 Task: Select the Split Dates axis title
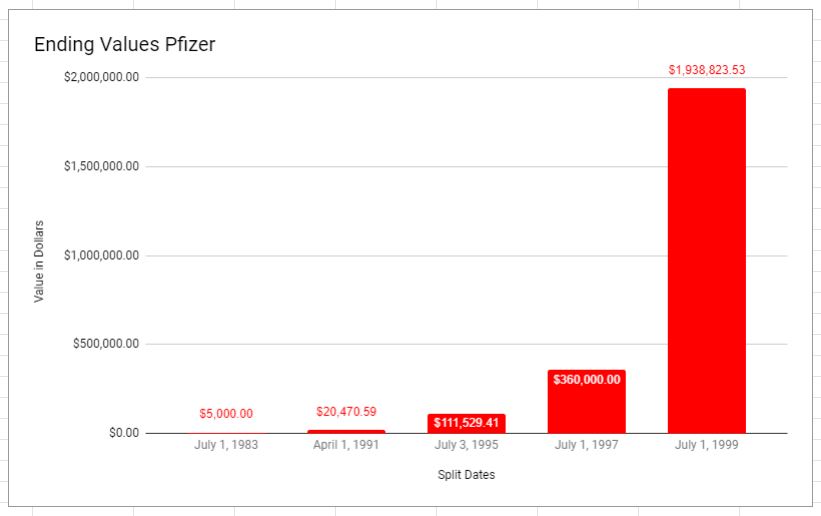coord(466,475)
